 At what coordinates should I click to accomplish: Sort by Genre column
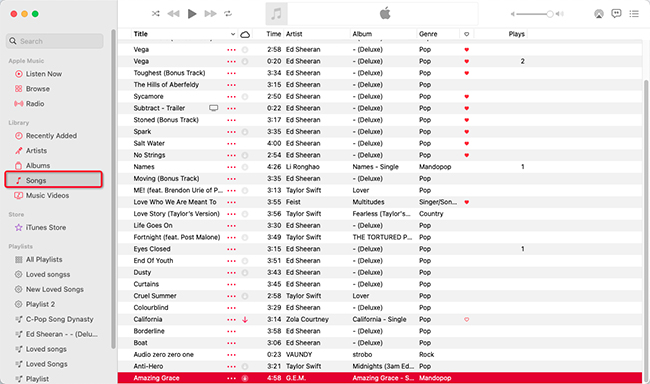pyautogui.click(x=428, y=34)
